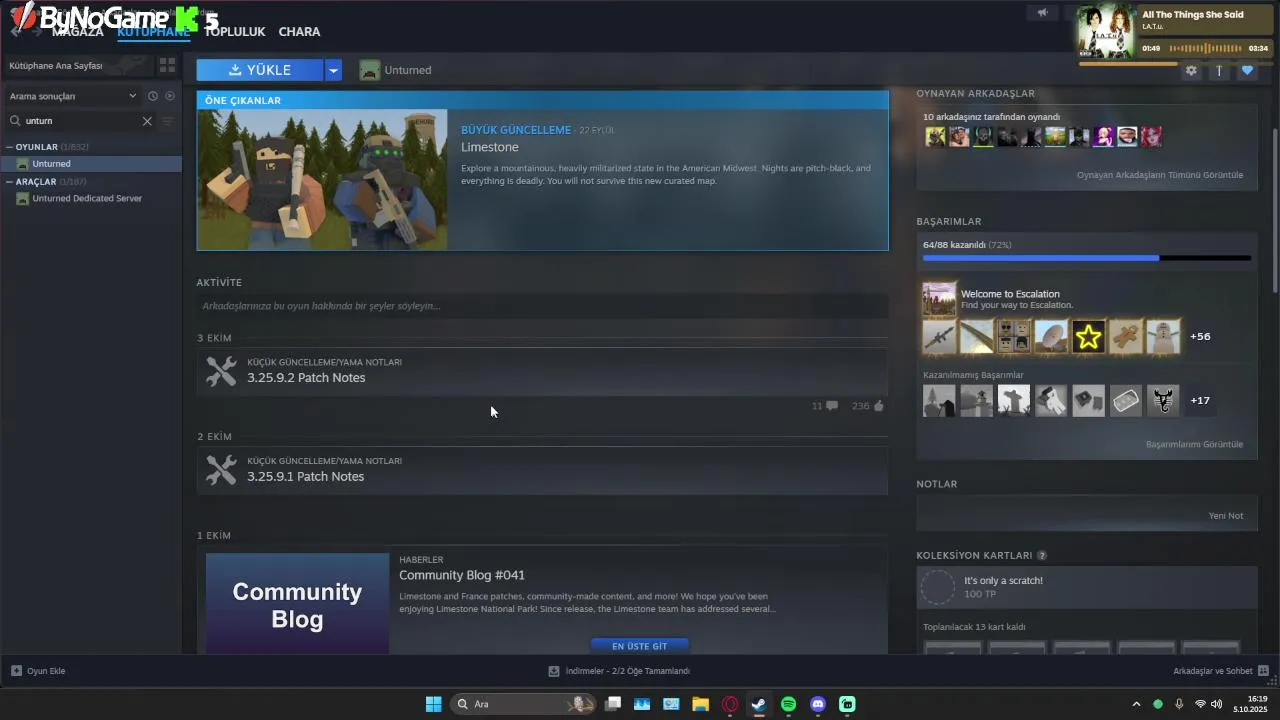
Task: Open Community Blog #041 news title
Action: pyautogui.click(x=462, y=575)
